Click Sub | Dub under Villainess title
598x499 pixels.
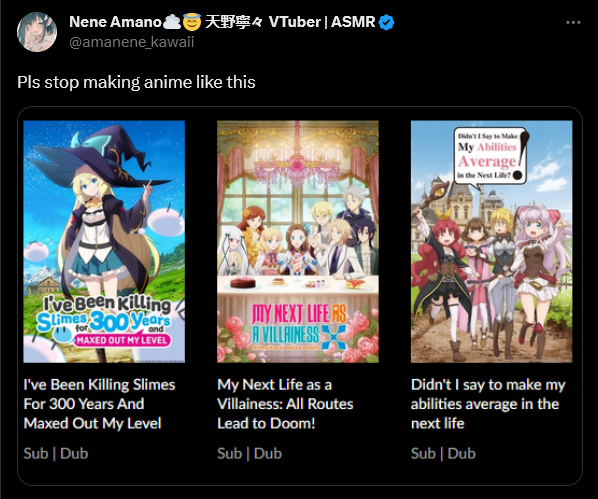[249, 454]
